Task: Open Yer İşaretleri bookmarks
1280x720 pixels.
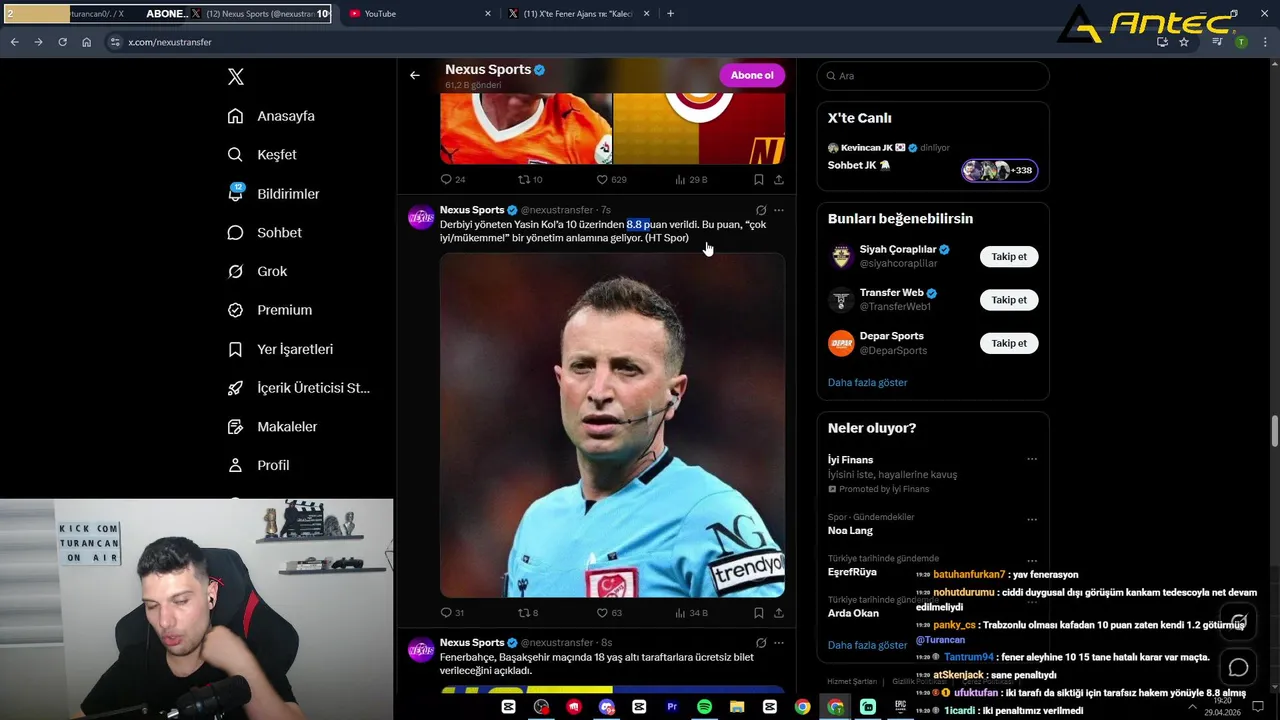Action: pos(280,349)
